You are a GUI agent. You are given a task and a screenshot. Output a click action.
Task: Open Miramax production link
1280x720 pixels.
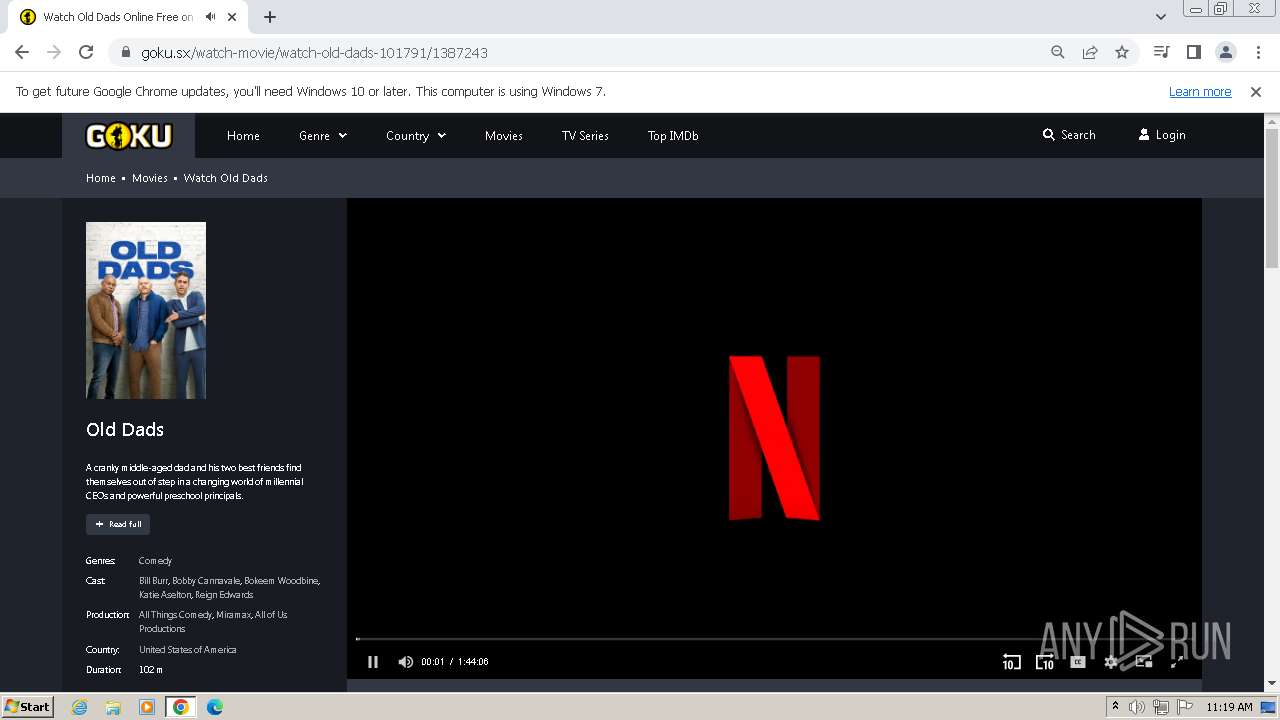[x=233, y=615]
